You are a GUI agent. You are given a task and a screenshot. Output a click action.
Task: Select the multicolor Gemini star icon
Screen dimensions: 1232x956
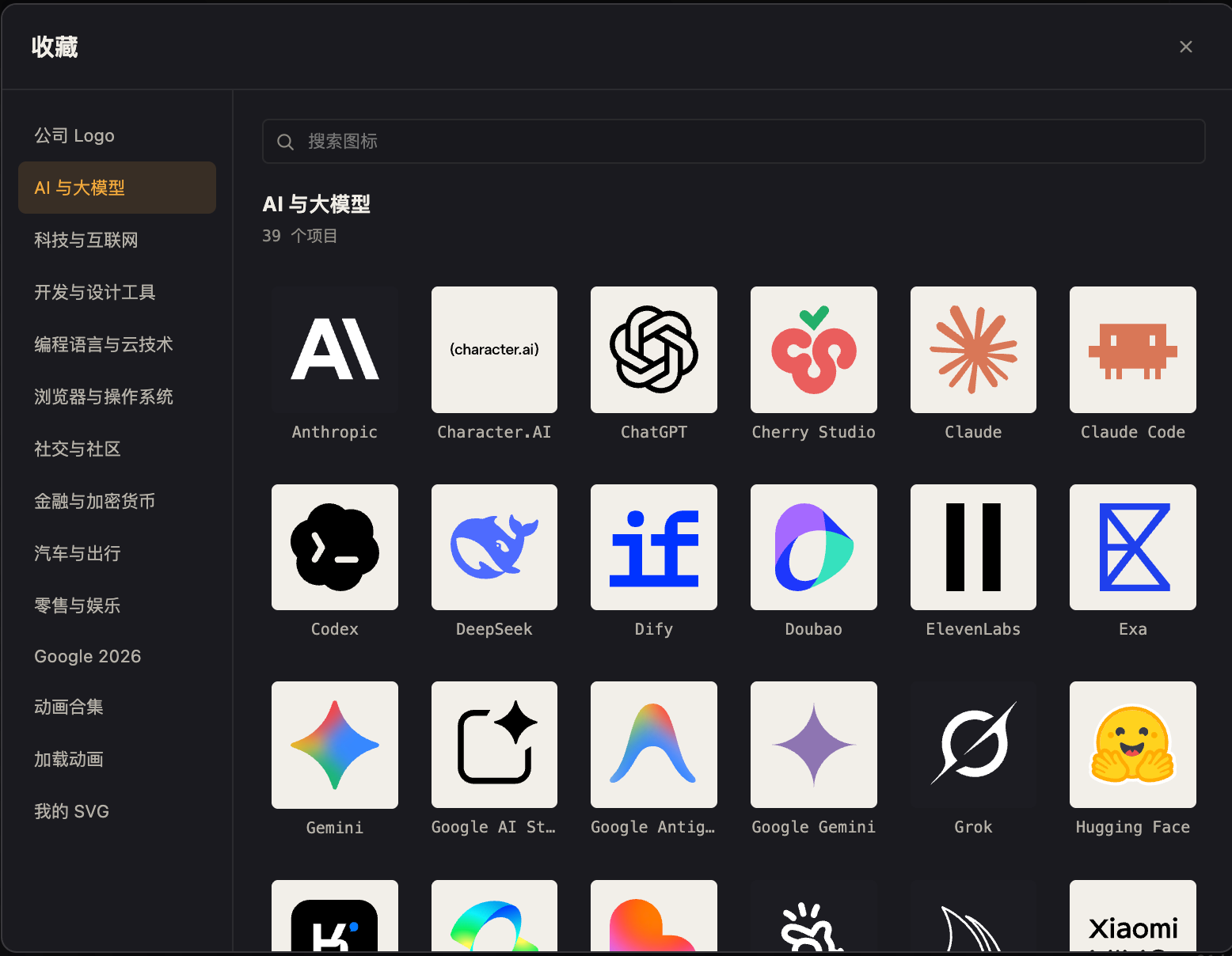pos(335,745)
